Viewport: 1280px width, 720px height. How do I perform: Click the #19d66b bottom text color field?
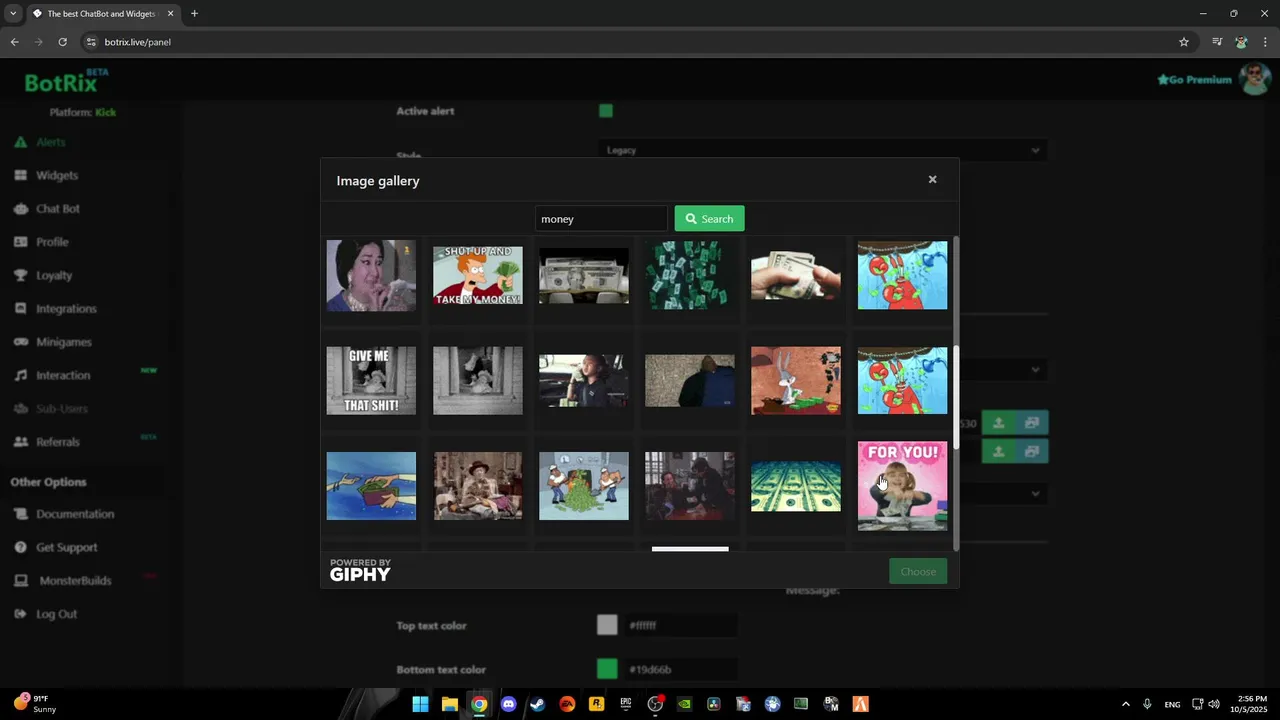681,669
